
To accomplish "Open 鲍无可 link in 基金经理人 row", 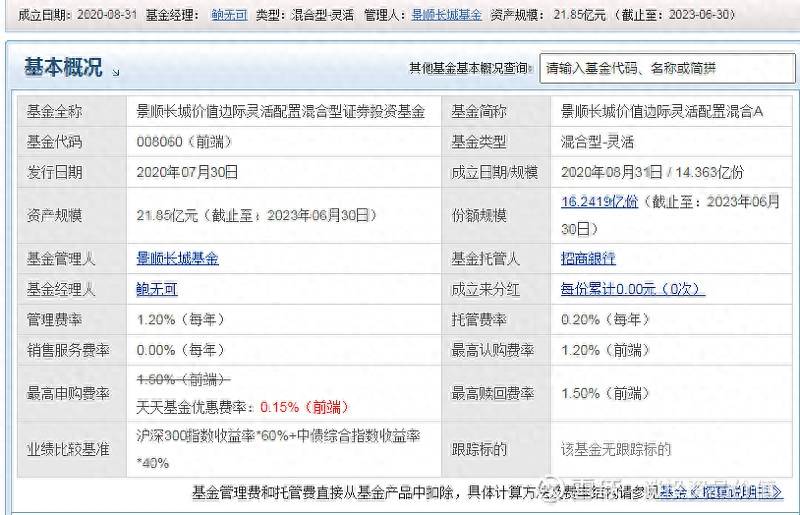I will 157,289.
